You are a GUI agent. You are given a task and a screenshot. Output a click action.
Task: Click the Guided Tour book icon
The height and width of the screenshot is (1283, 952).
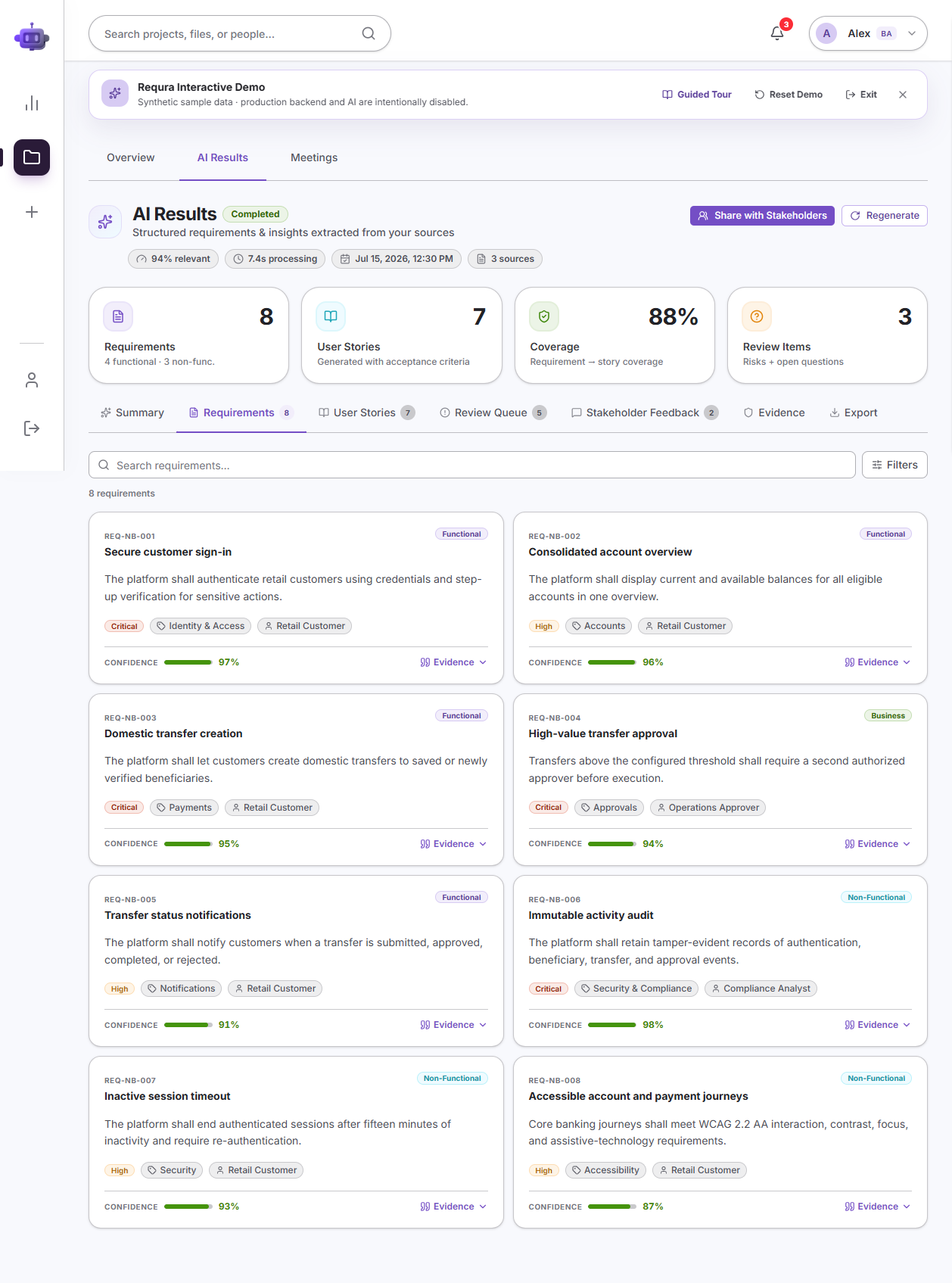[667, 95]
